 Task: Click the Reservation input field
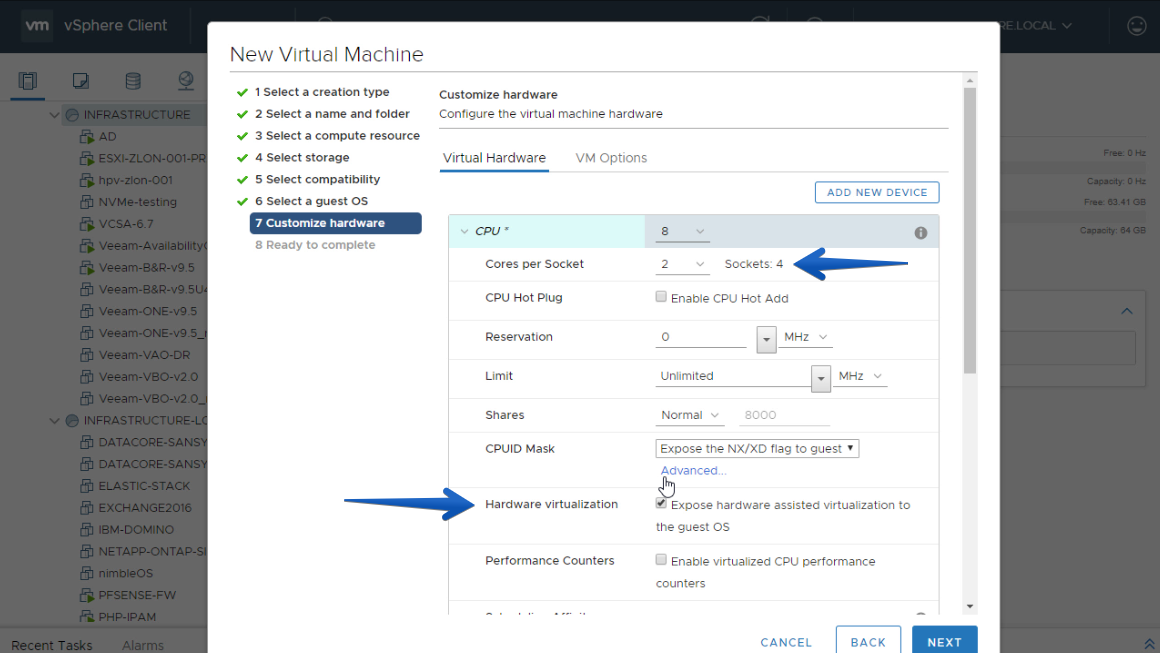coord(701,337)
